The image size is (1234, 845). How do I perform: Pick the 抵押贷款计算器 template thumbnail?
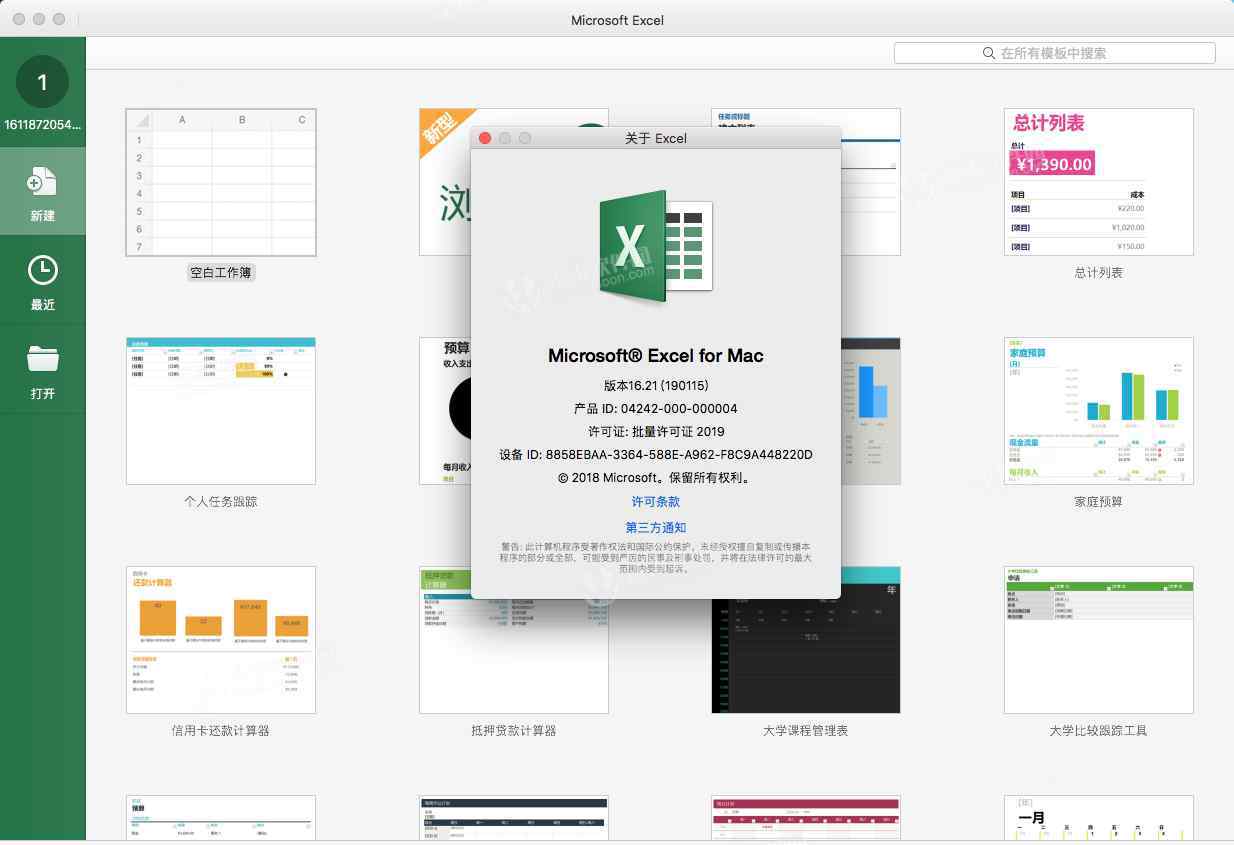[514, 640]
